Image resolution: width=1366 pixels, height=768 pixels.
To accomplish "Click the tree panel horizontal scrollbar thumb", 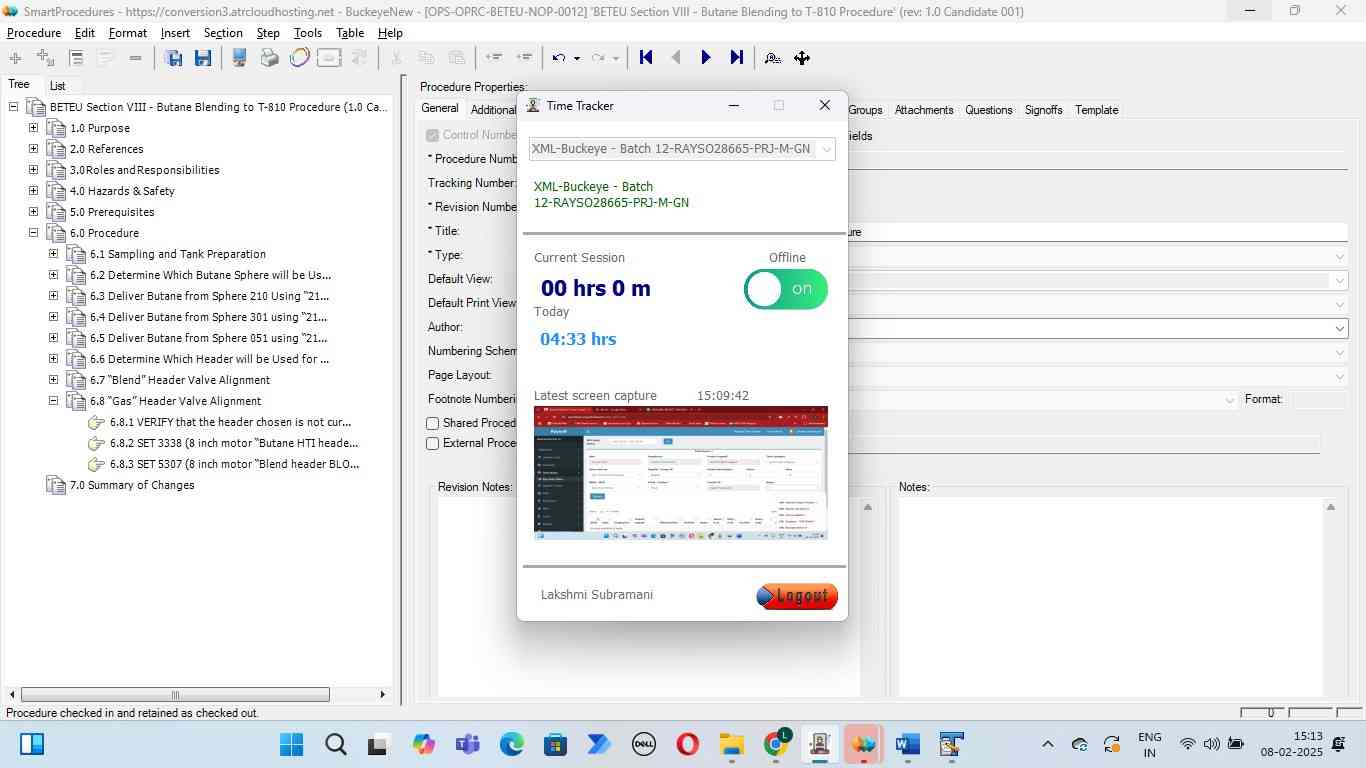I will point(175,695).
